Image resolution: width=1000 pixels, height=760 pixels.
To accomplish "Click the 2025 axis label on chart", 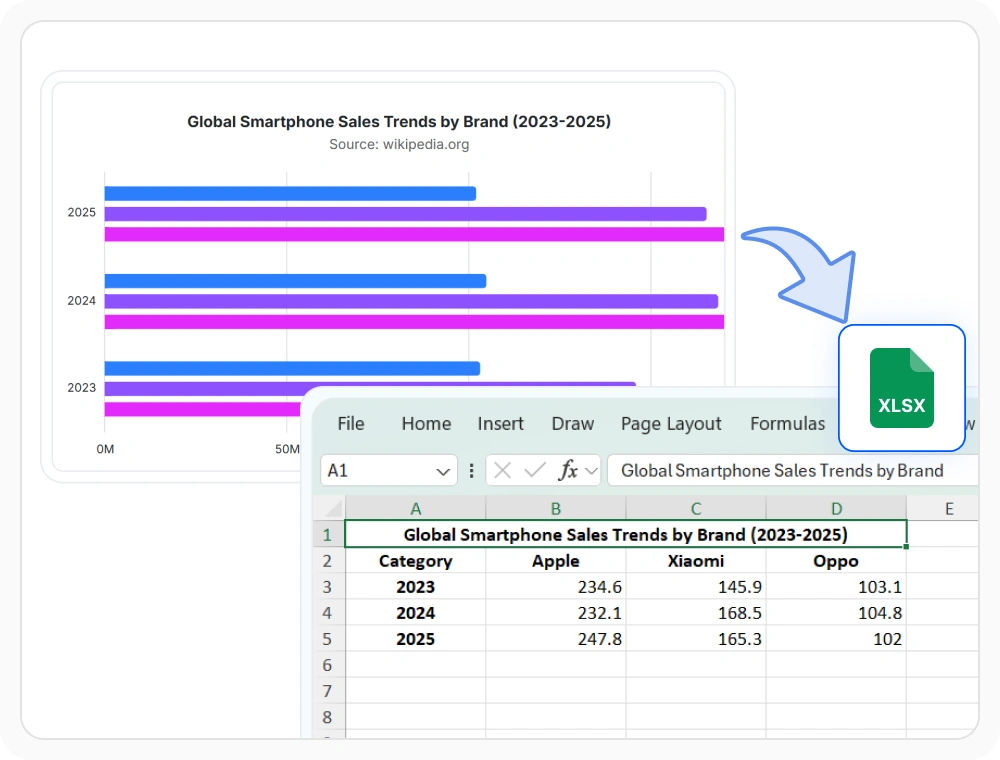I will coord(82,212).
